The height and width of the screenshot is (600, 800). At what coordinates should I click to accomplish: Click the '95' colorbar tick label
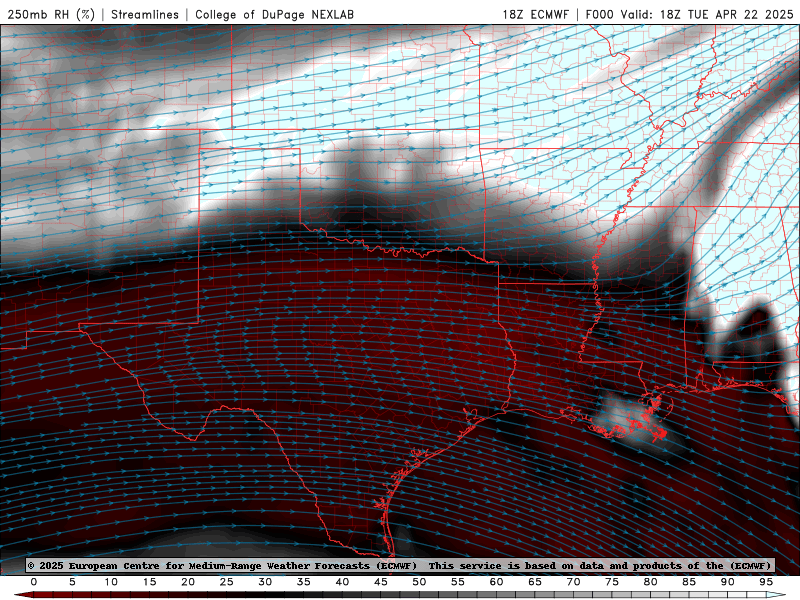(766, 582)
